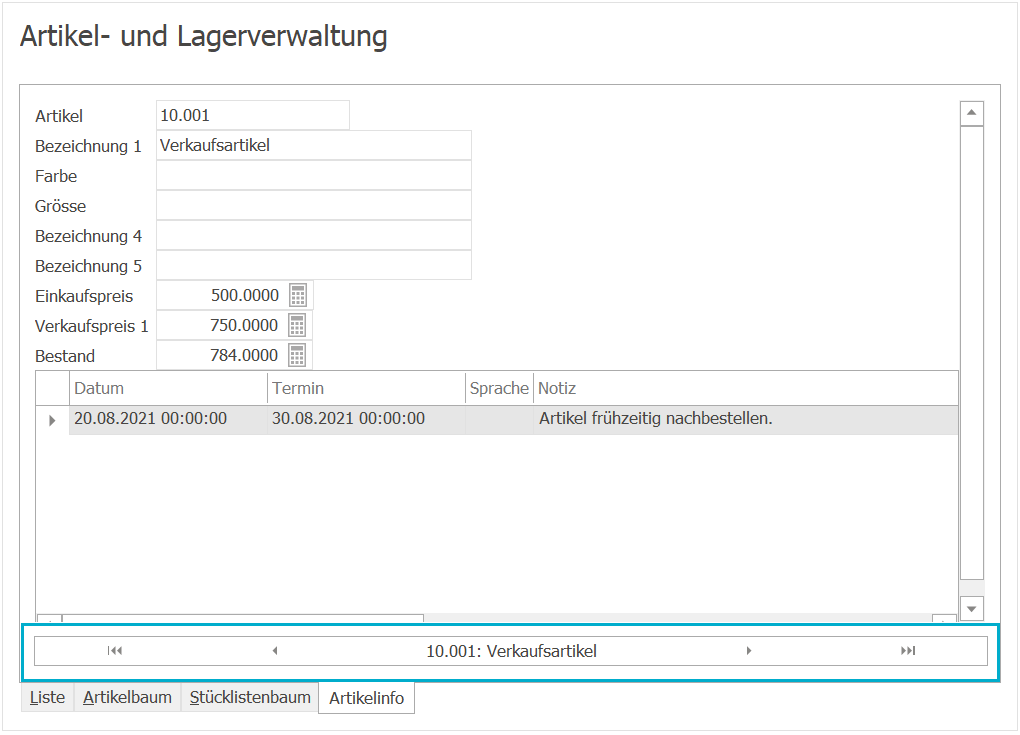Click the vertical scrollbar down arrow
This screenshot has width=1020, height=735.
(971, 609)
